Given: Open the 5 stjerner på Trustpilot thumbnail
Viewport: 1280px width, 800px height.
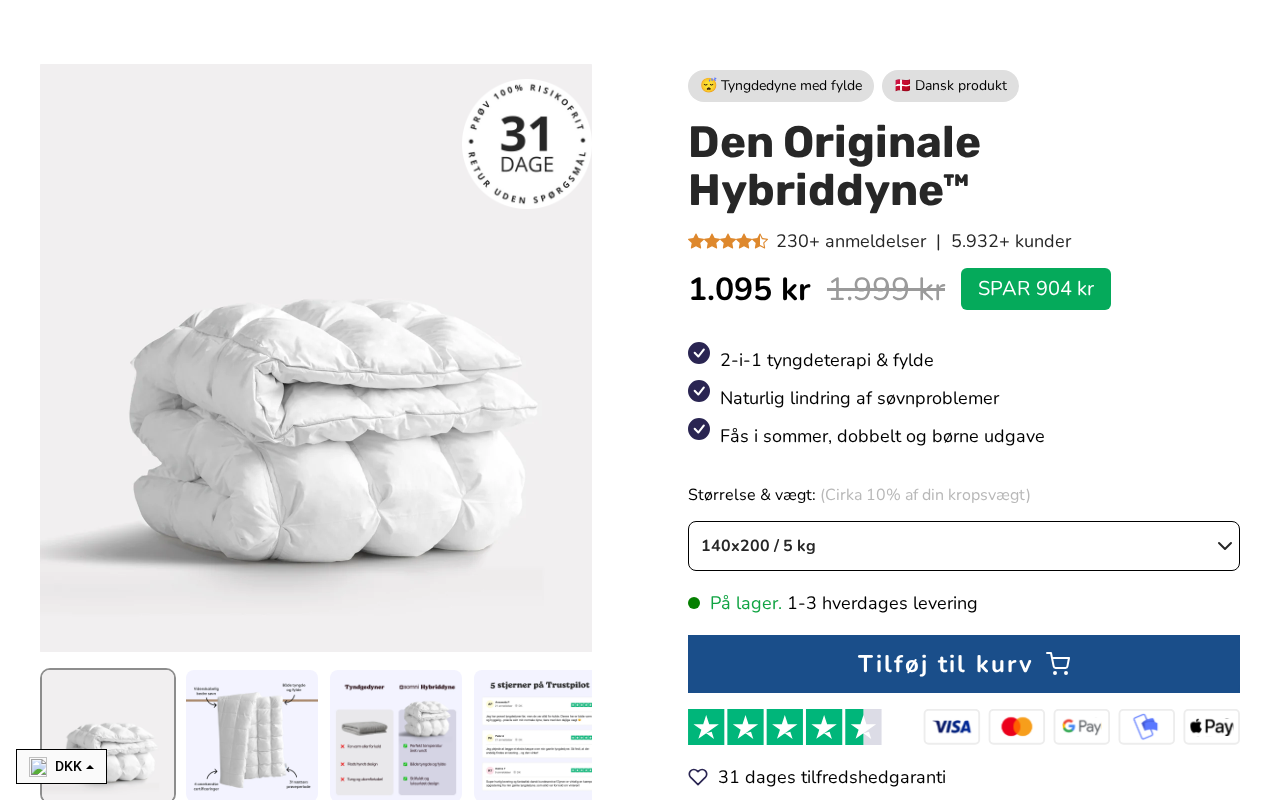Looking at the screenshot, I should point(533,734).
